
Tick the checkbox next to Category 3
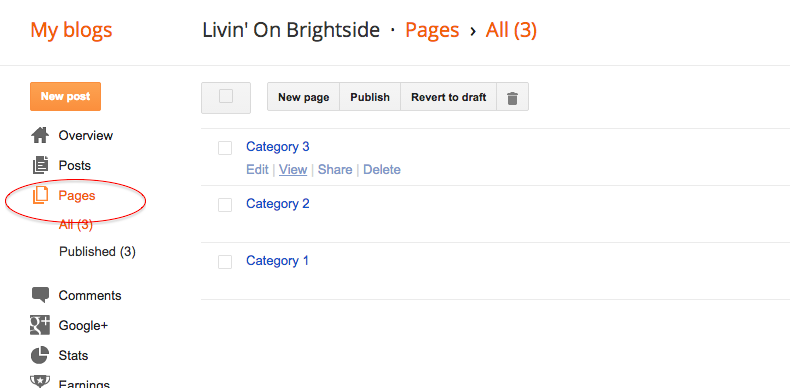(x=225, y=148)
